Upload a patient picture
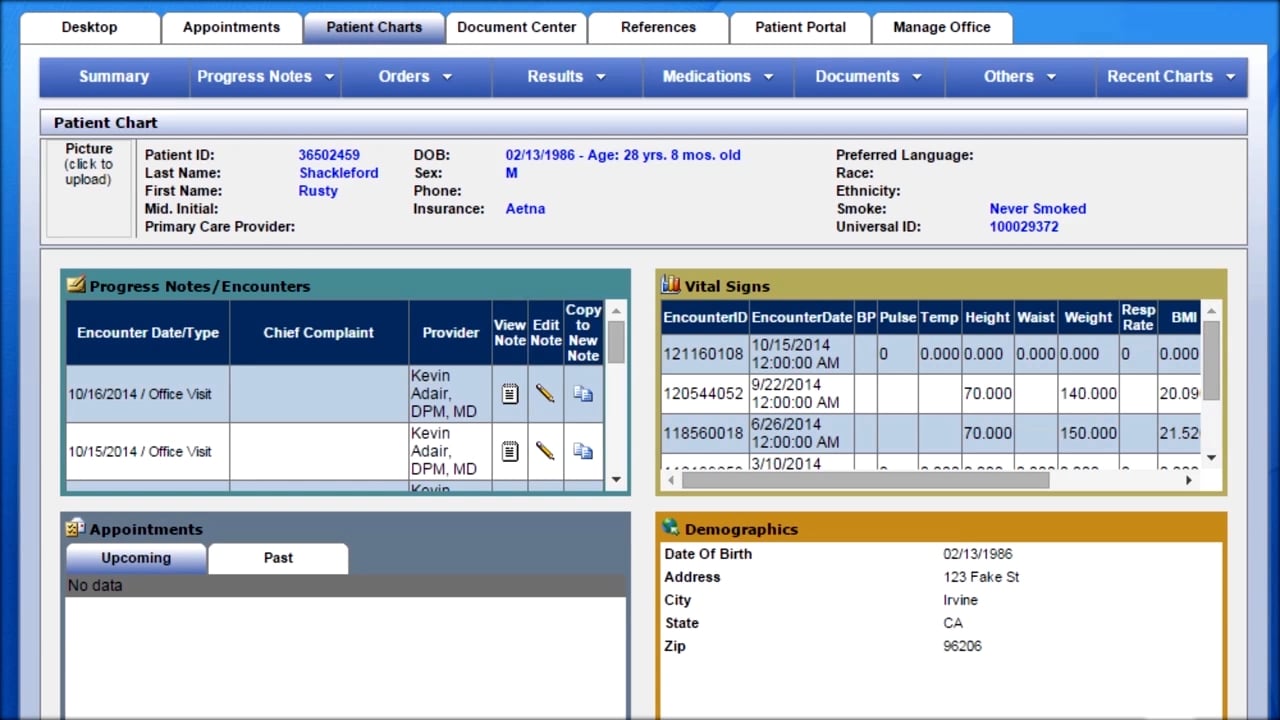1280x720 pixels. 89,188
